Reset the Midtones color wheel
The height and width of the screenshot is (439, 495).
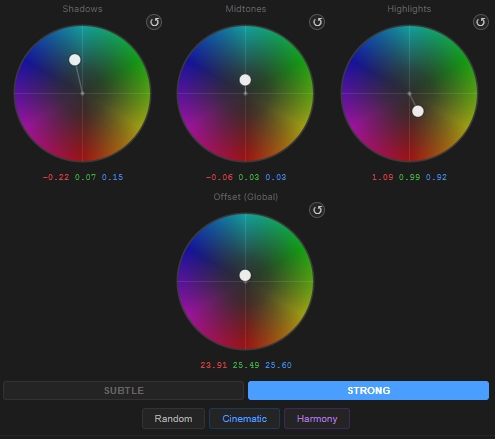pyautogui.click(x=317, y=22)
